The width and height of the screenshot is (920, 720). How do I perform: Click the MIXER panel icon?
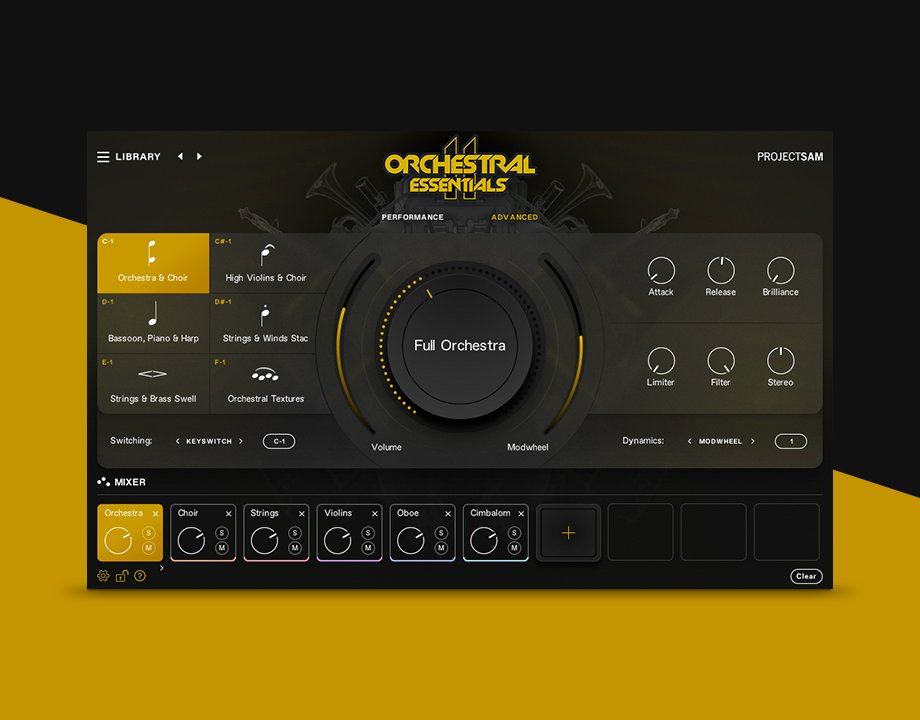[103, 482]
